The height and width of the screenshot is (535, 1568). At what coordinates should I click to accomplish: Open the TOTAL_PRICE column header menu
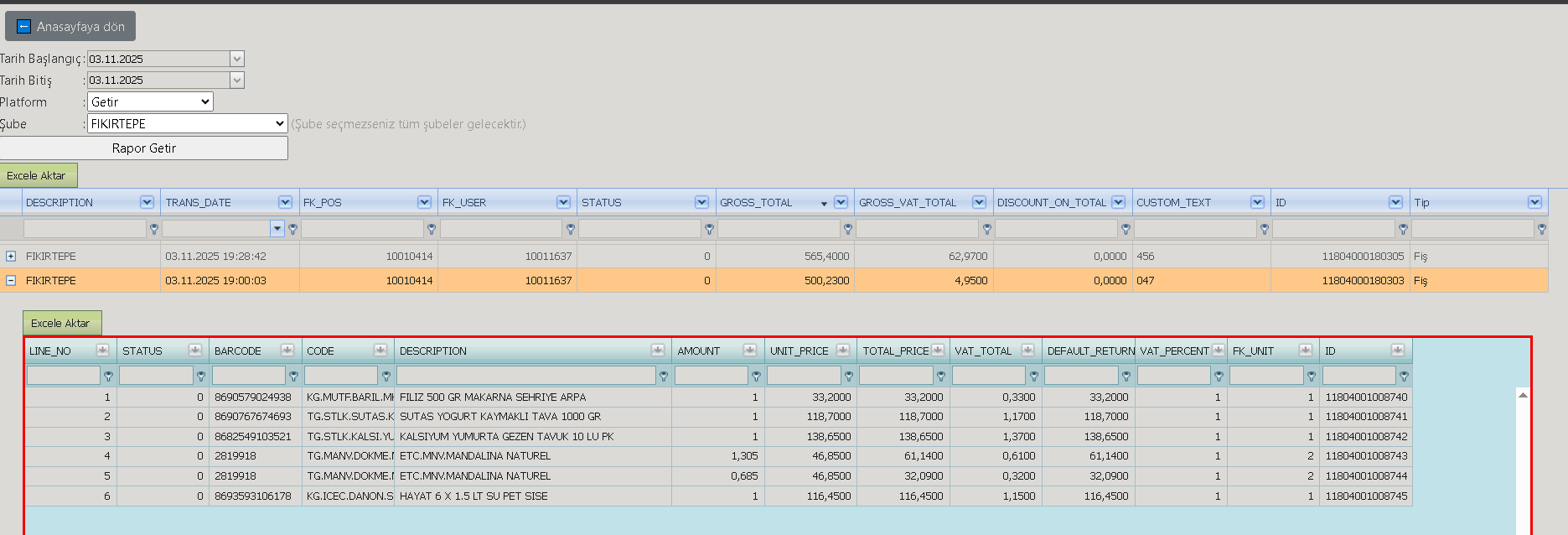938,351
